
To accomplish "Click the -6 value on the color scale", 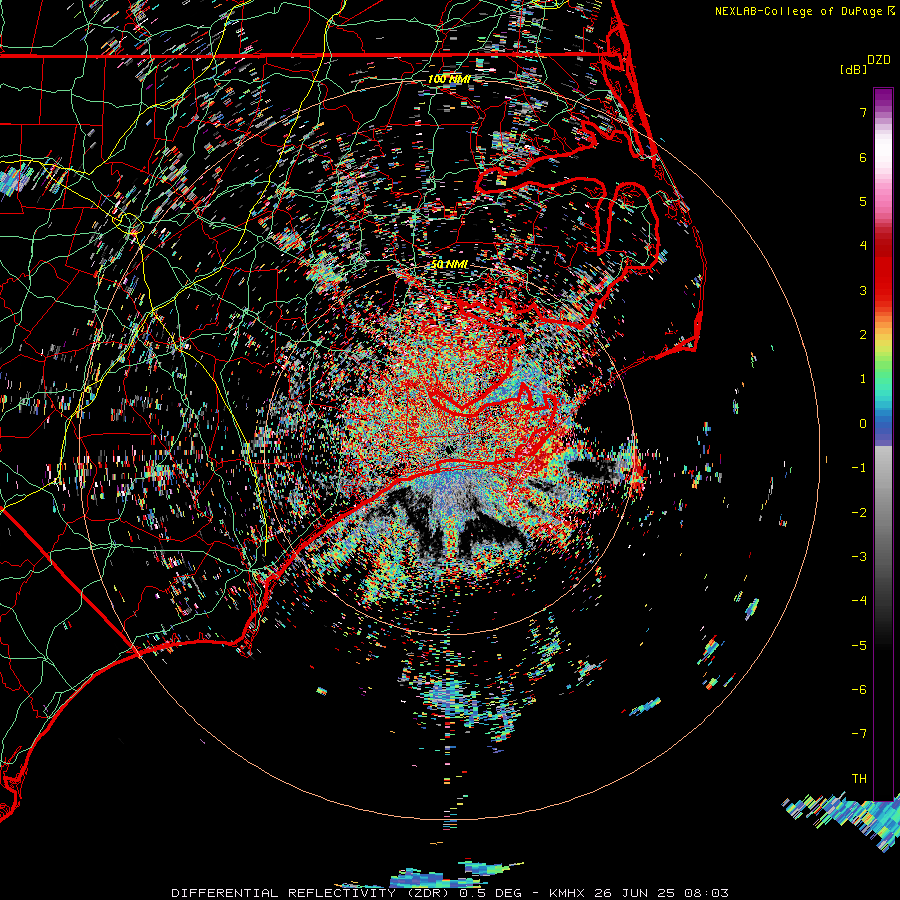I will click(x=859, y=690).
